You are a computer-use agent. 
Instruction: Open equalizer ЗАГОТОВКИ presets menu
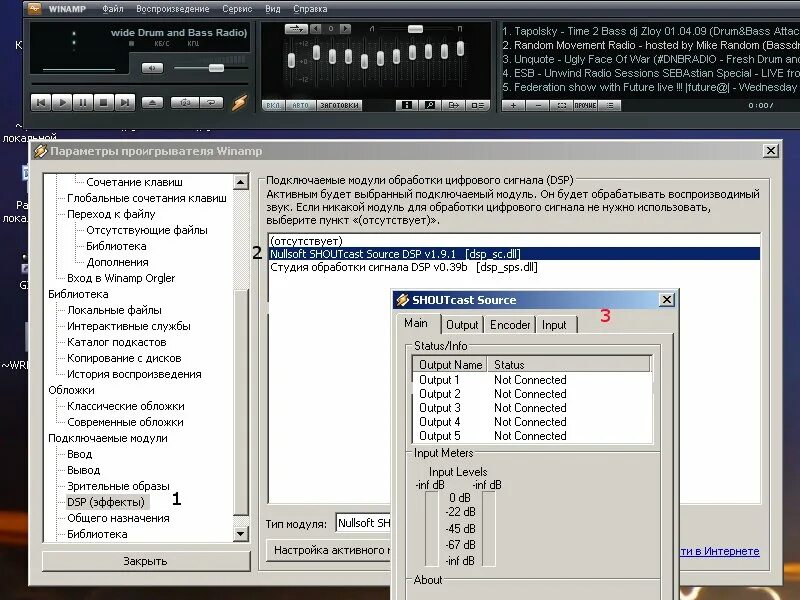pyautogui.click(x=339, y=106)
